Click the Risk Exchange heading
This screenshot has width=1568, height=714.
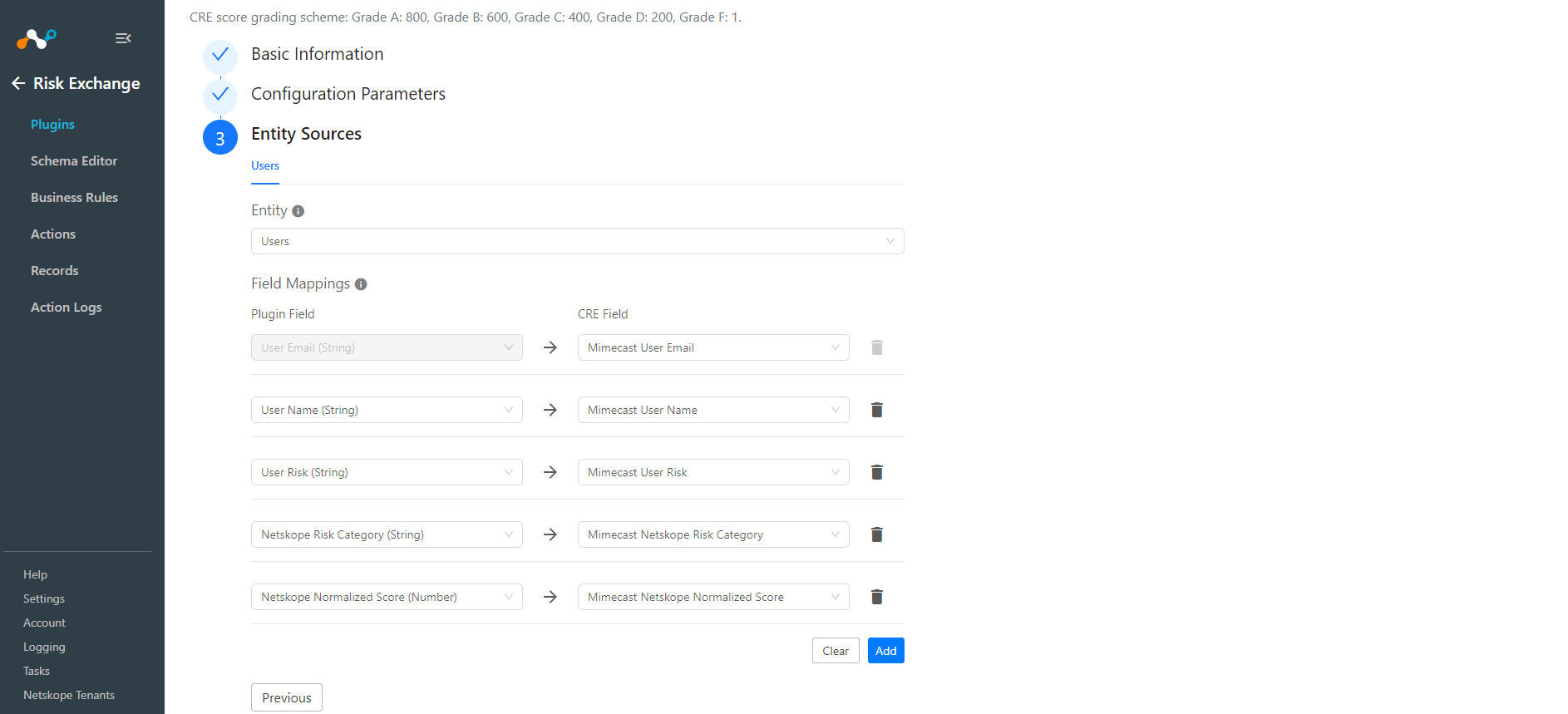coord(86,83)
